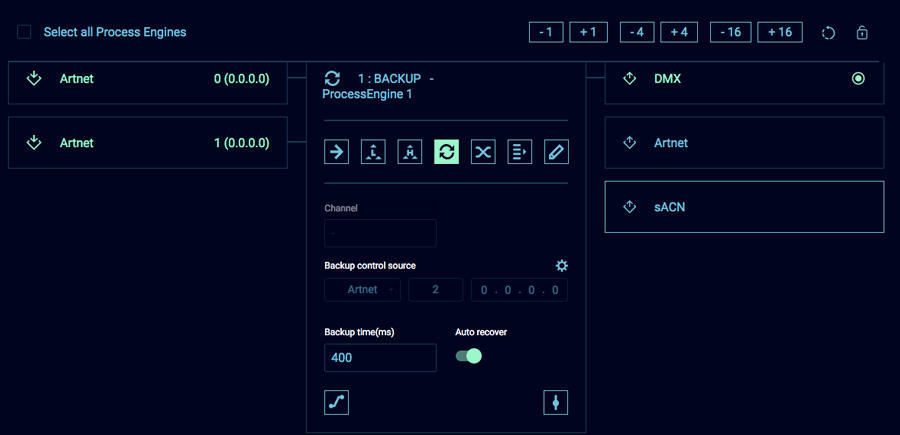The width and height of the screenshot is (900, 435).
Task: Select the backup mode sync icon
Action: coord(446,152)
